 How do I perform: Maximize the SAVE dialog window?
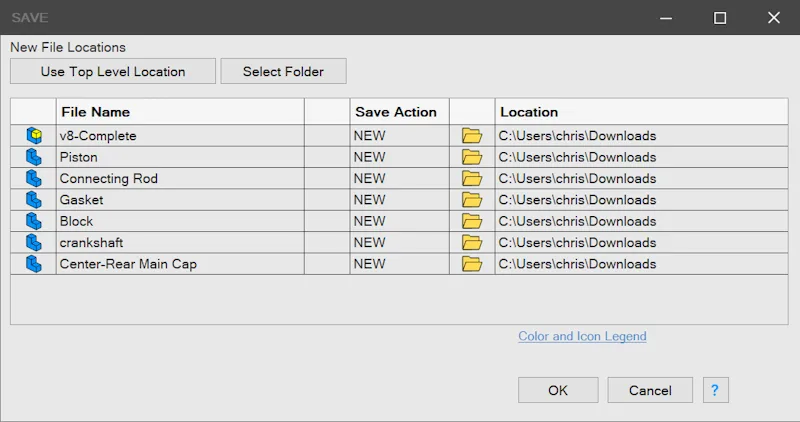(720, 18)
